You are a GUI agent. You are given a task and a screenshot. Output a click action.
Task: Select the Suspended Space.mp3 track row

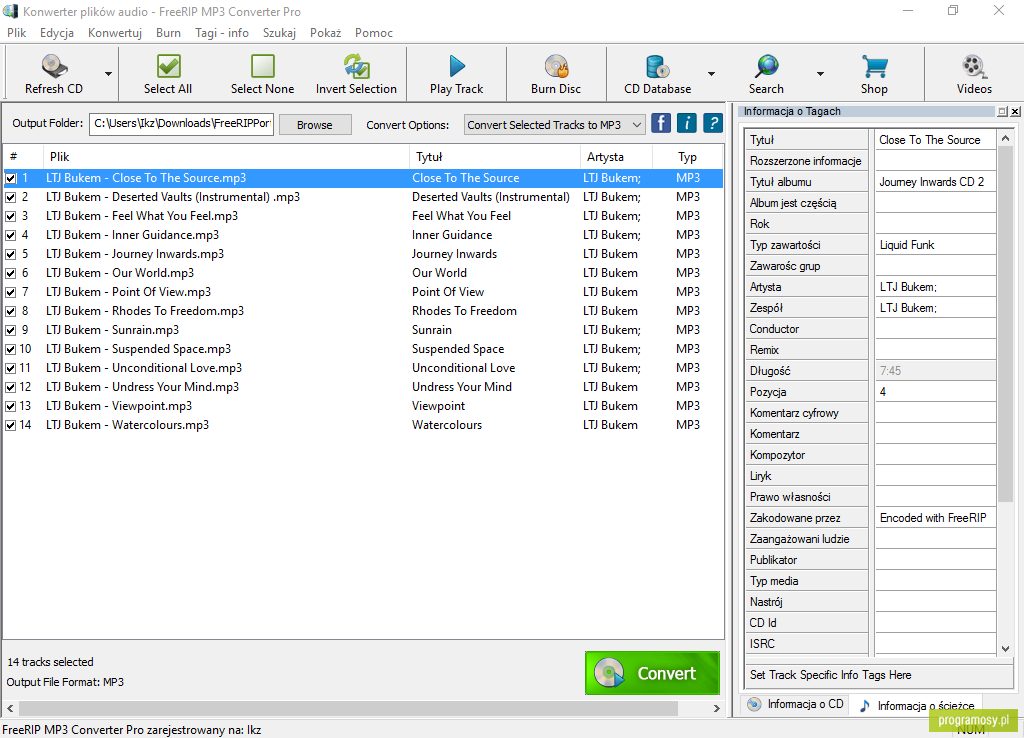click(363, 349)
